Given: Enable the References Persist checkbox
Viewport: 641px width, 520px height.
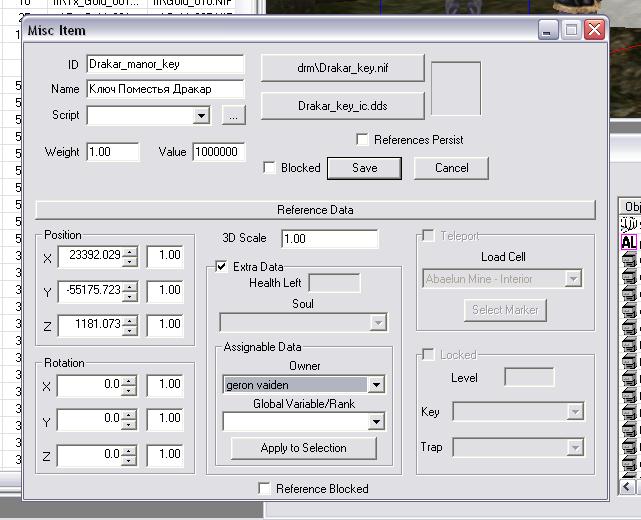Looking at the screenshot, I should pyautogui.click(x=363, y=140).
